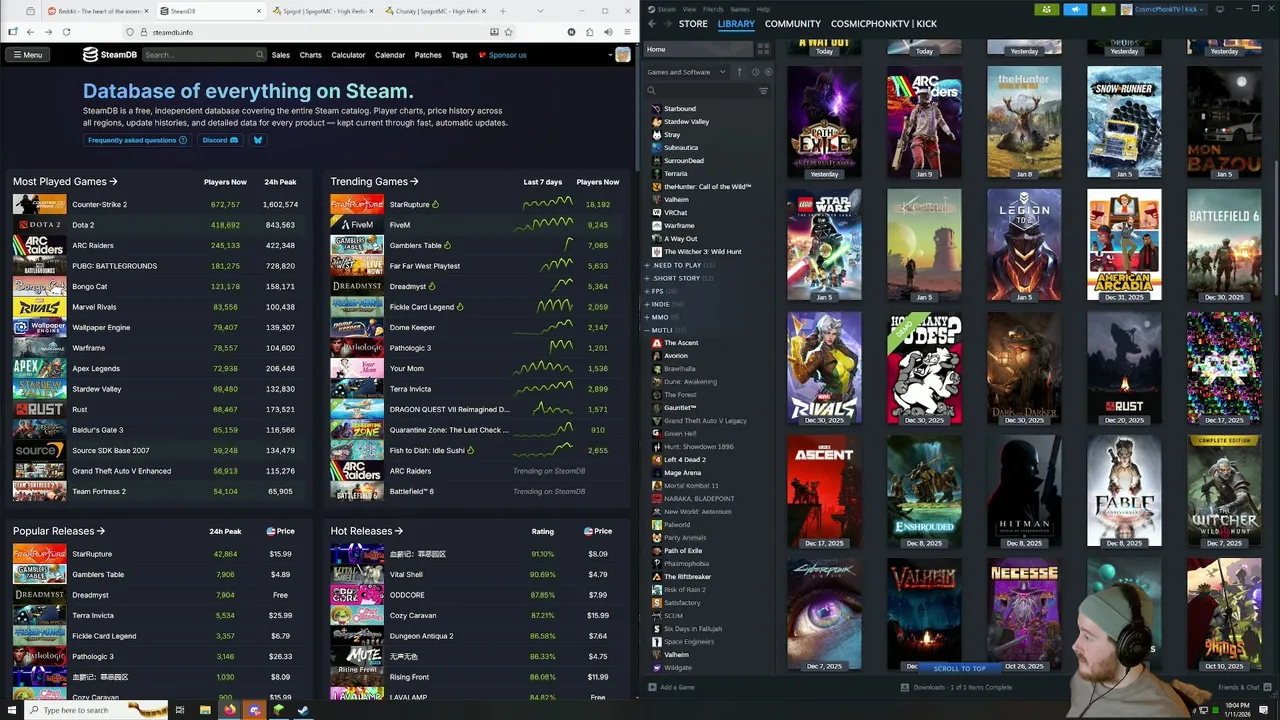
Task: Open the Steam View menu
Action: click(689, 9)
